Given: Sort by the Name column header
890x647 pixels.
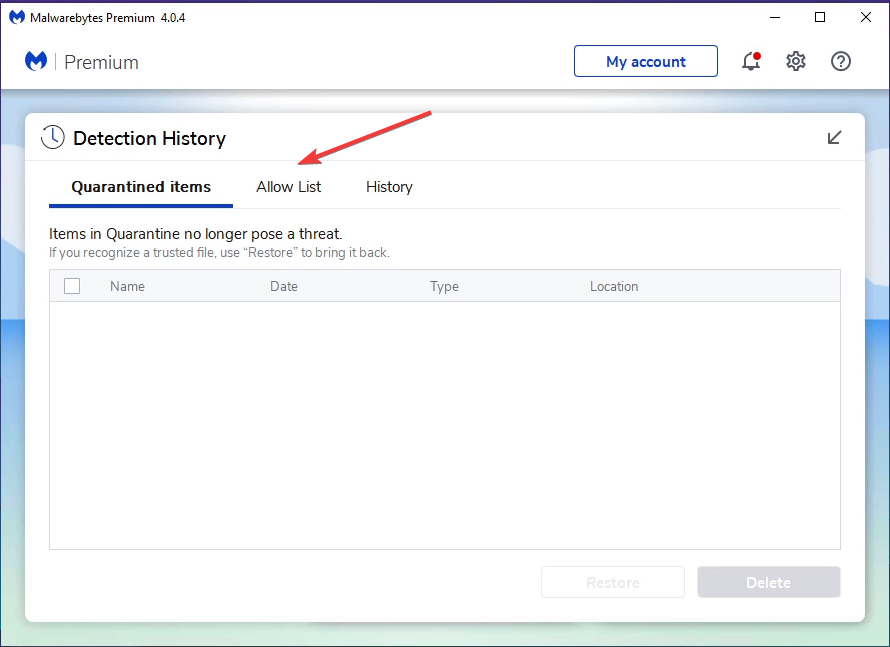Looking at the screenshot, I should point(127,286).
